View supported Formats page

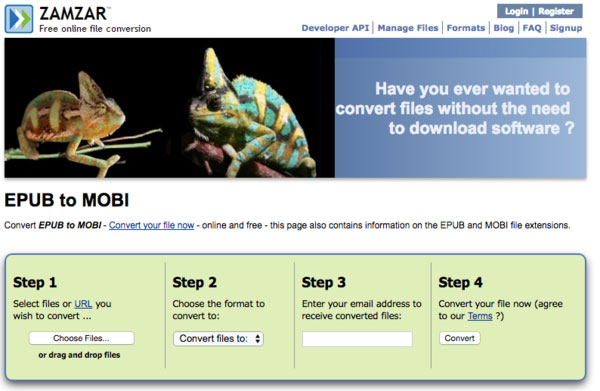[466, 28]
